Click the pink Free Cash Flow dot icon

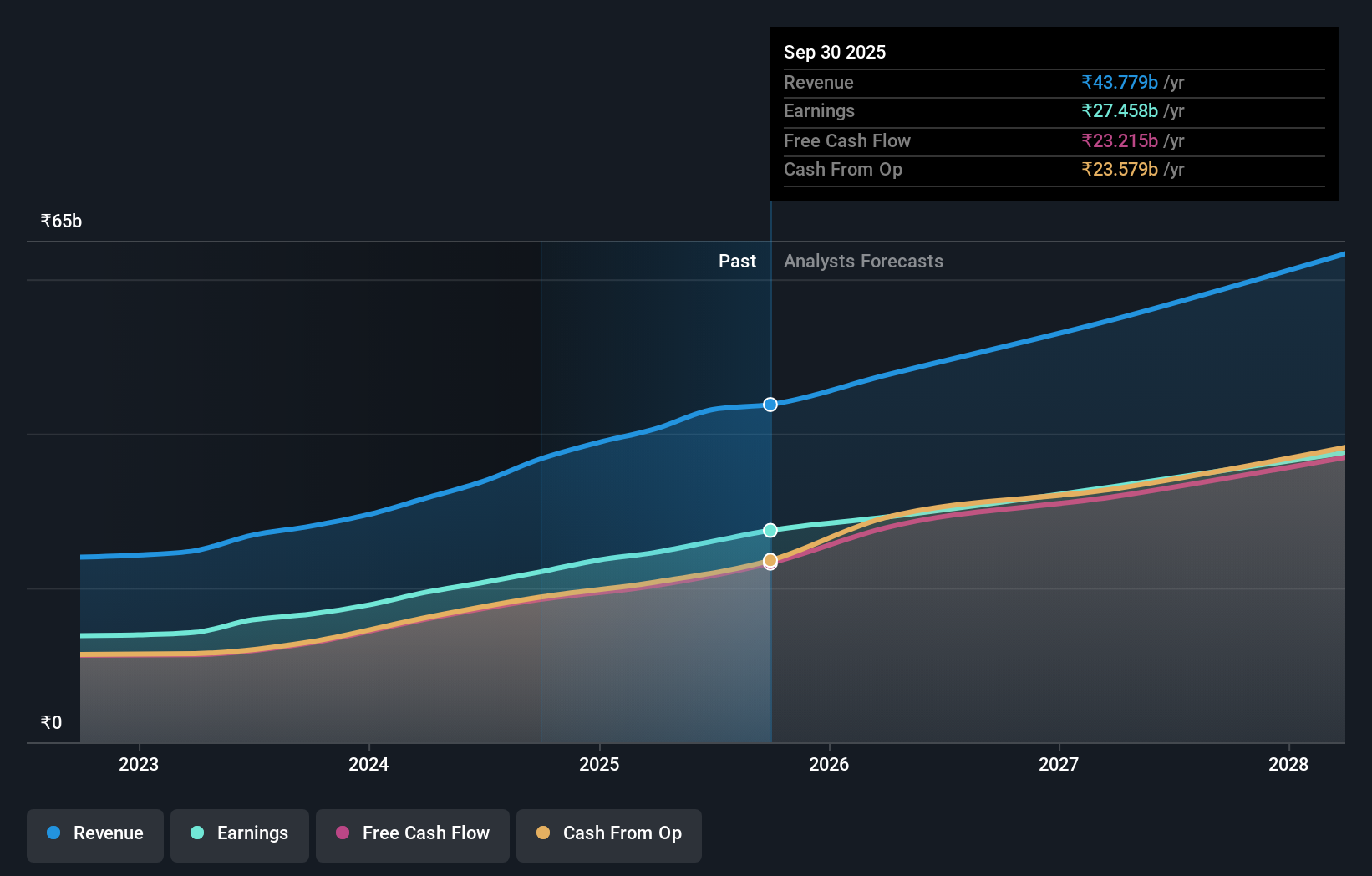click(343, 833)
